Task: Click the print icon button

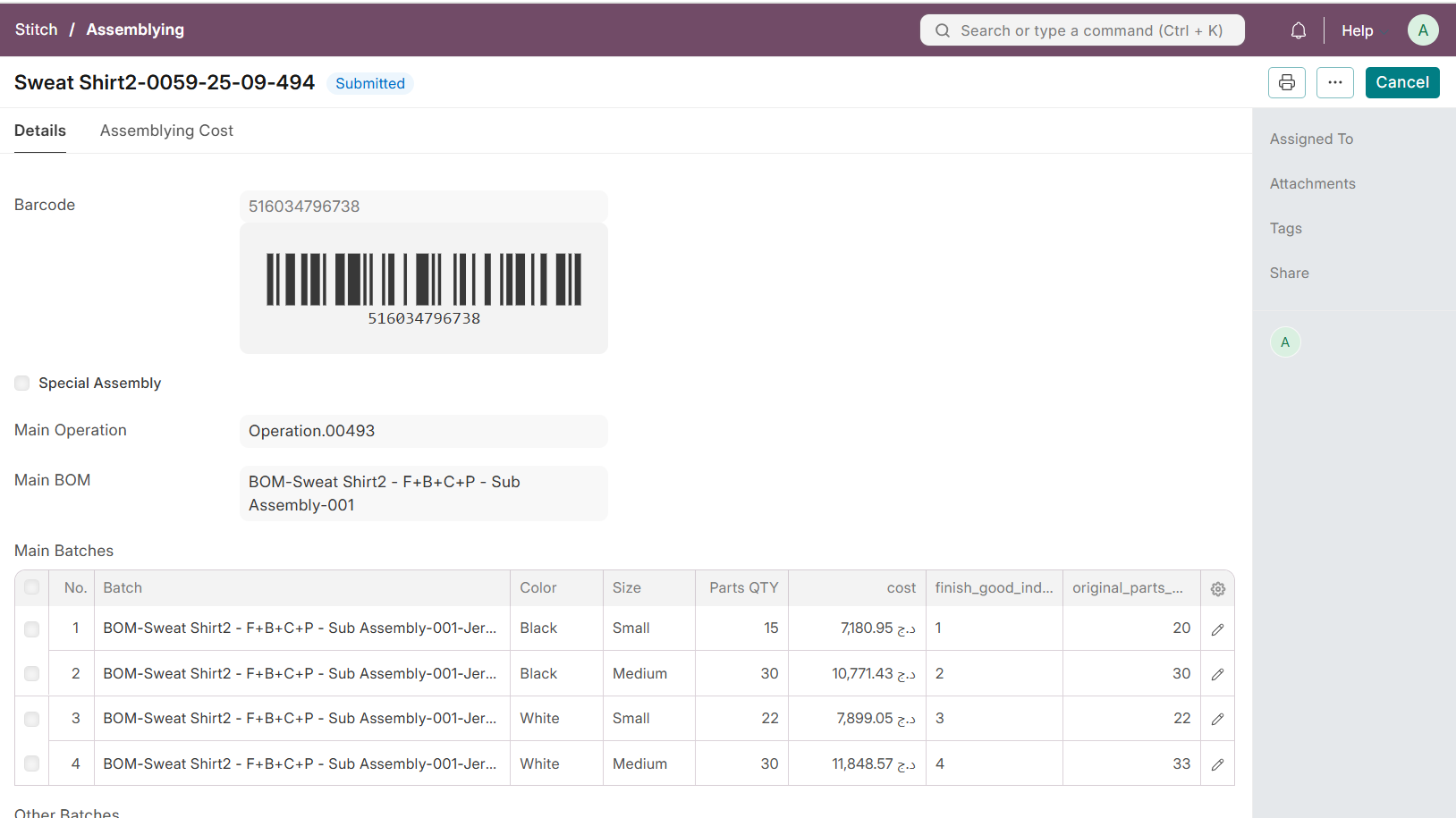Action: pyautogui.click(x=1287, y=82)
